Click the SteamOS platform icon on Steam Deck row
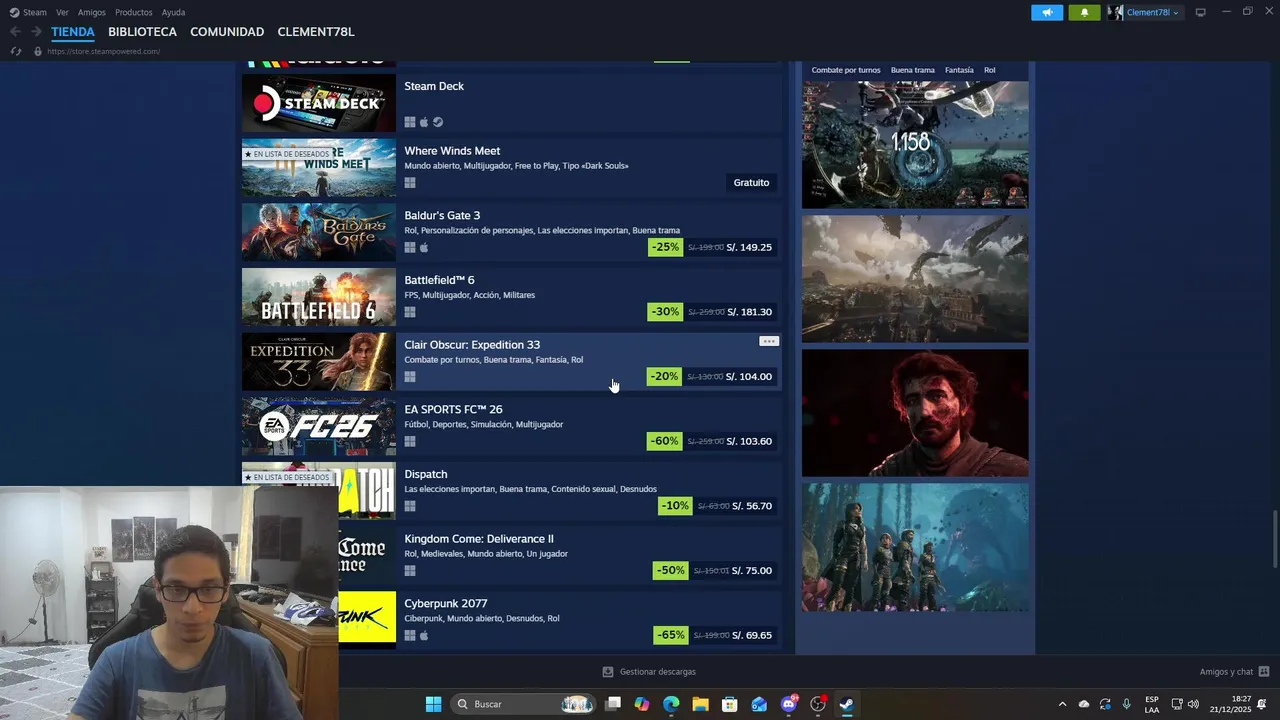Image resolution: width=1280 pixels, height=720 pixels. tap(438, 122)
